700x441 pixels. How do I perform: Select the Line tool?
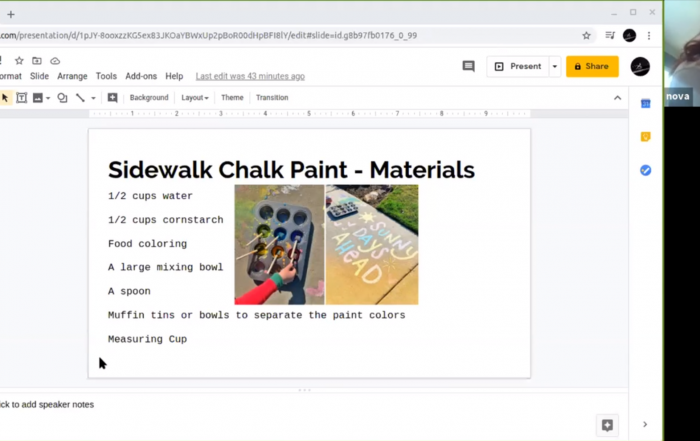pyautogui.click(x=80, y=98)
